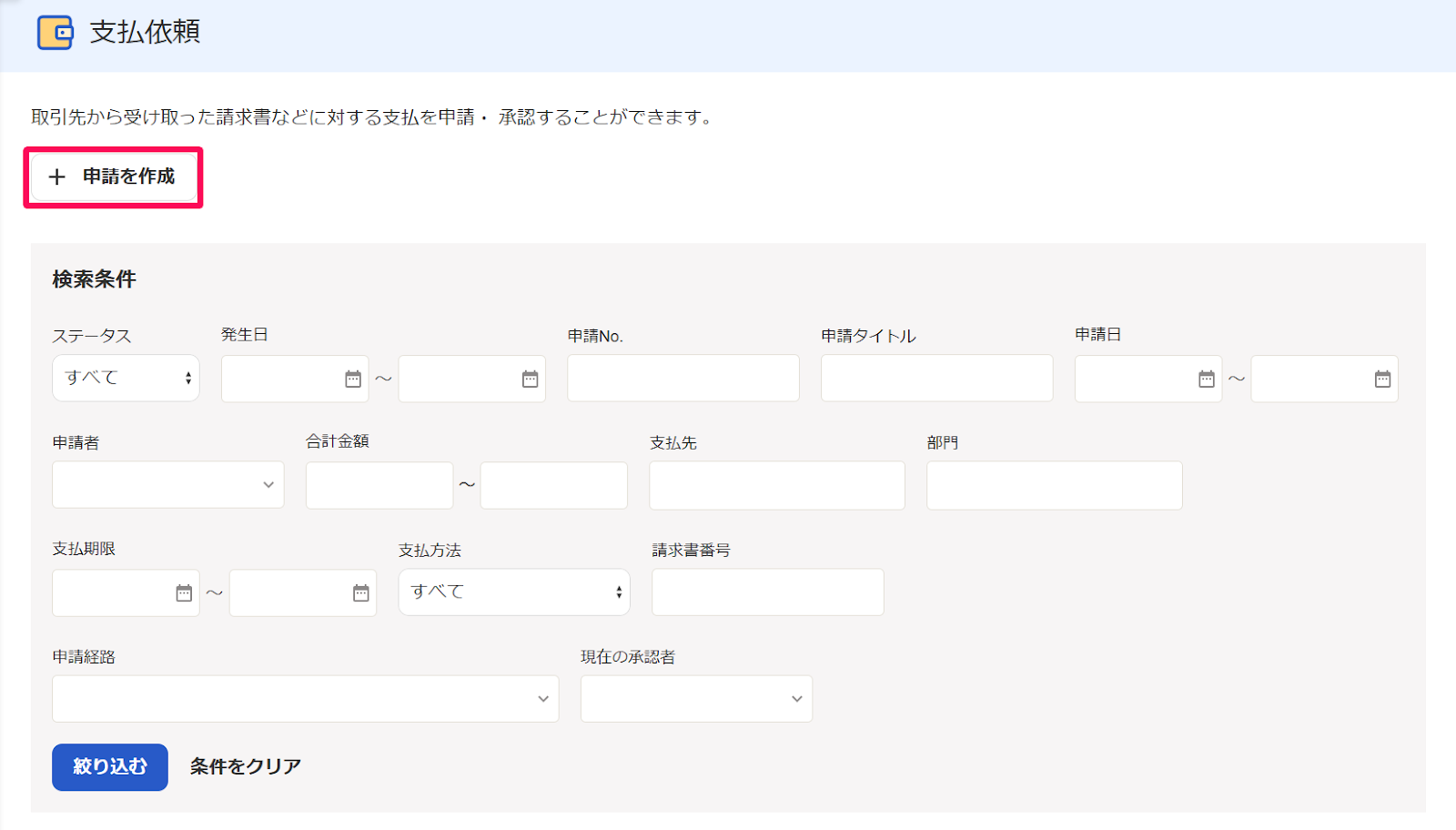Expand the 申請経路 dropdown
The image size is (1456, 830).
306,699
